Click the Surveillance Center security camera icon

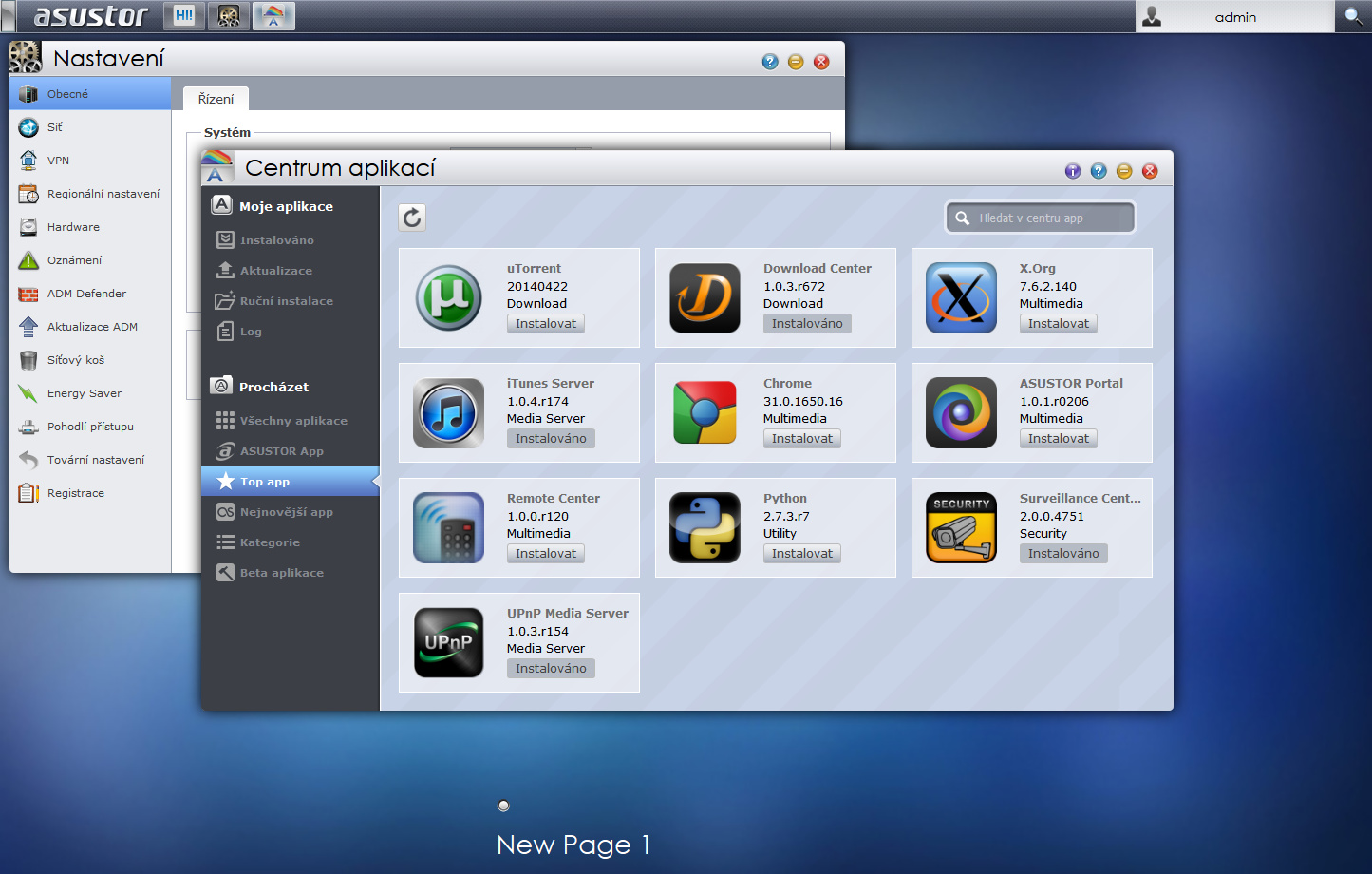(961, 527)
